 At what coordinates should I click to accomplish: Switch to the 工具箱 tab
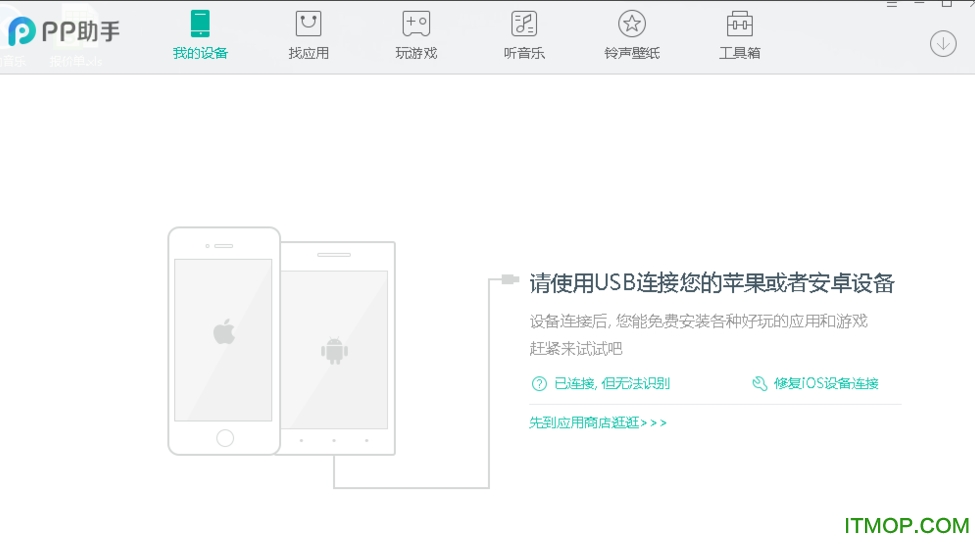pos(739,35)
